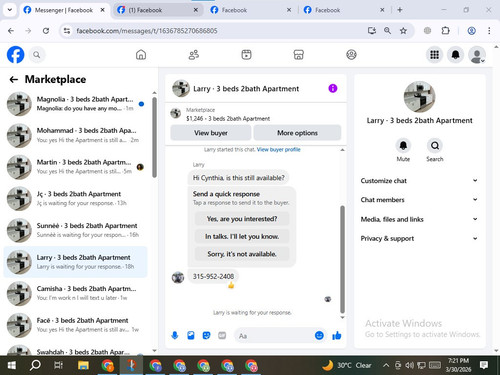Expand the Customize chat section
This screenshot has height=375, width=500.
click(x=419, y=181)
